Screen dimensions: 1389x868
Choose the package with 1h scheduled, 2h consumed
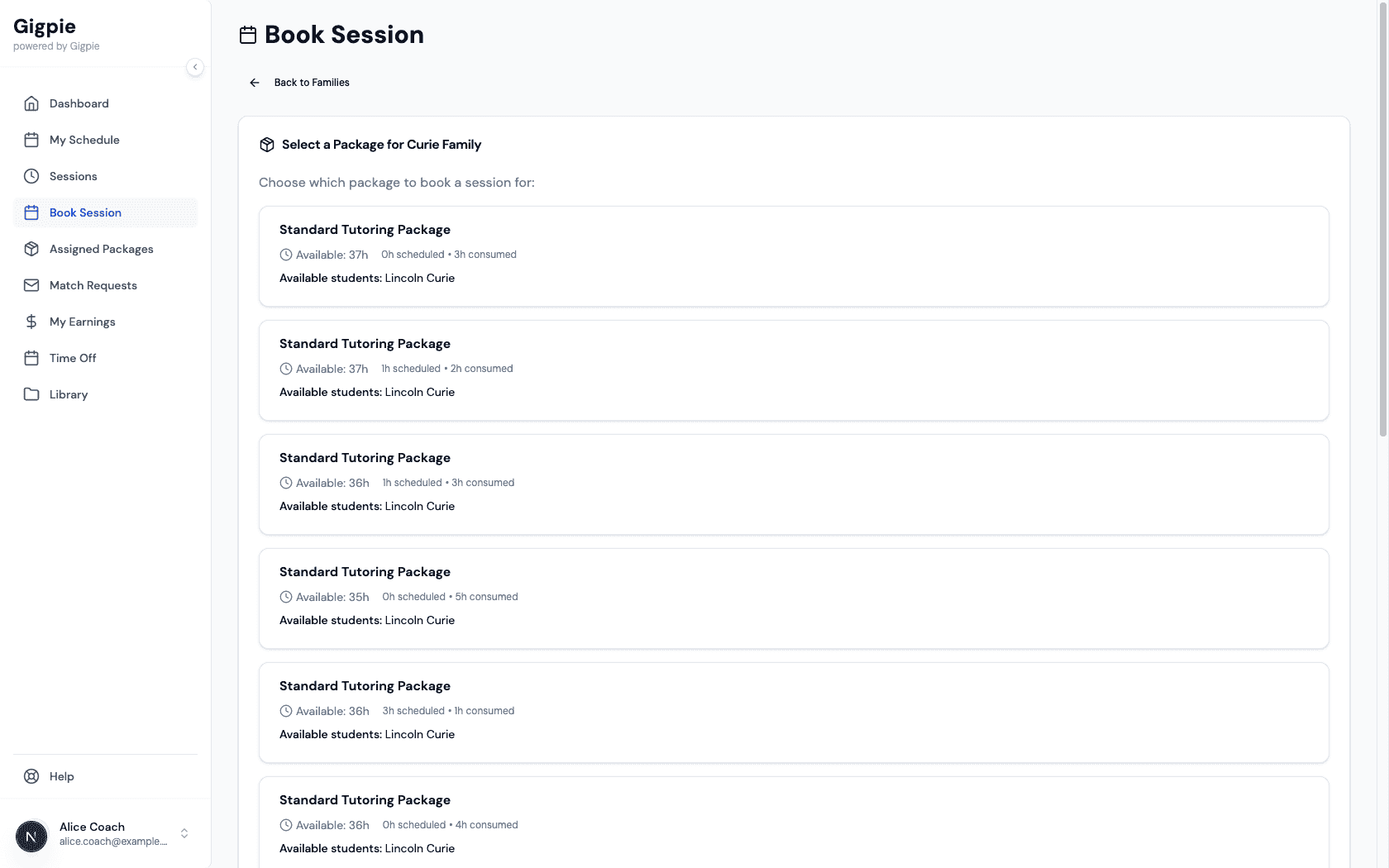pos(793,370)
